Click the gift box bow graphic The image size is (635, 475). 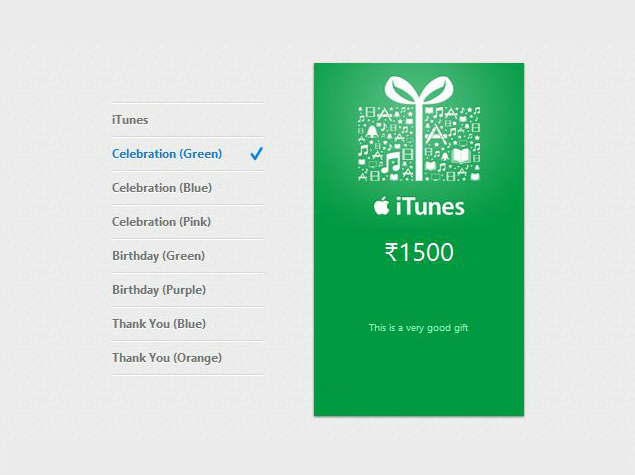point(419,90)
